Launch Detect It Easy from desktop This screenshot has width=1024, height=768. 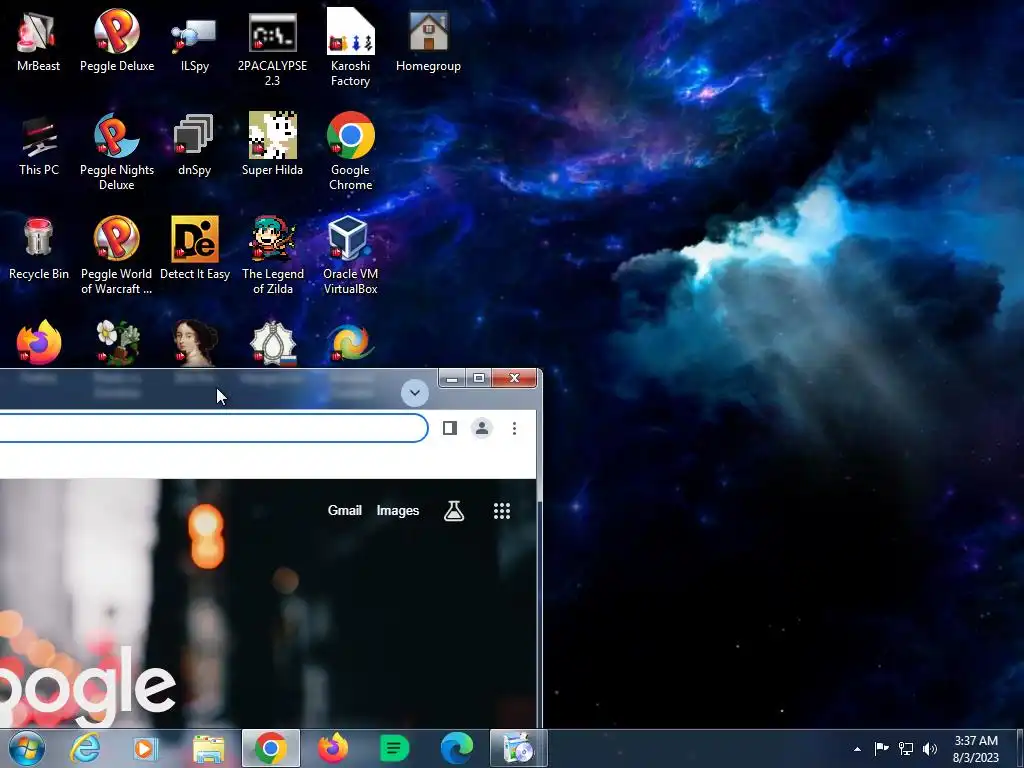[x=195, y=248]
